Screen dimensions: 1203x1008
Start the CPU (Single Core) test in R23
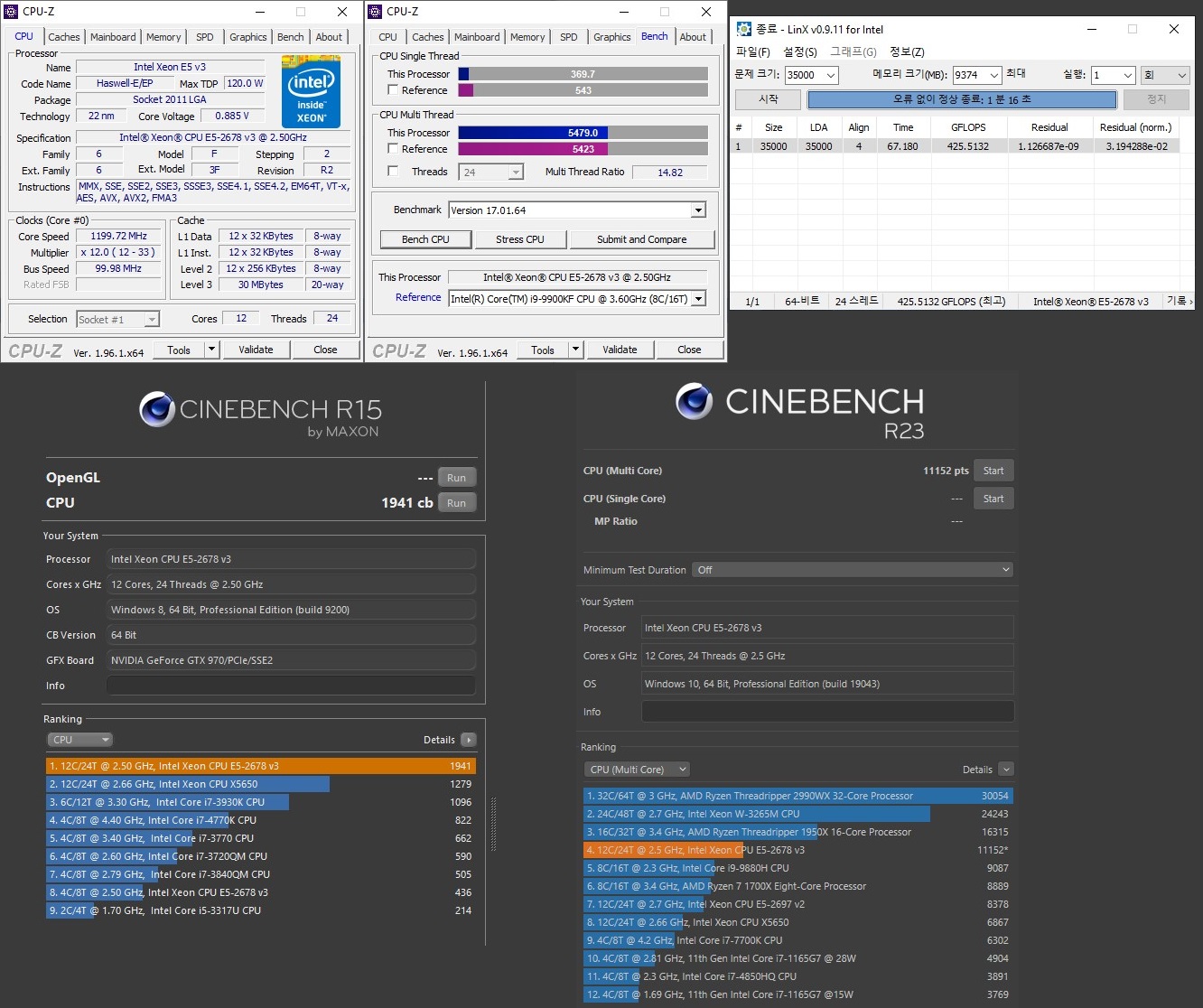pos(993,499)
